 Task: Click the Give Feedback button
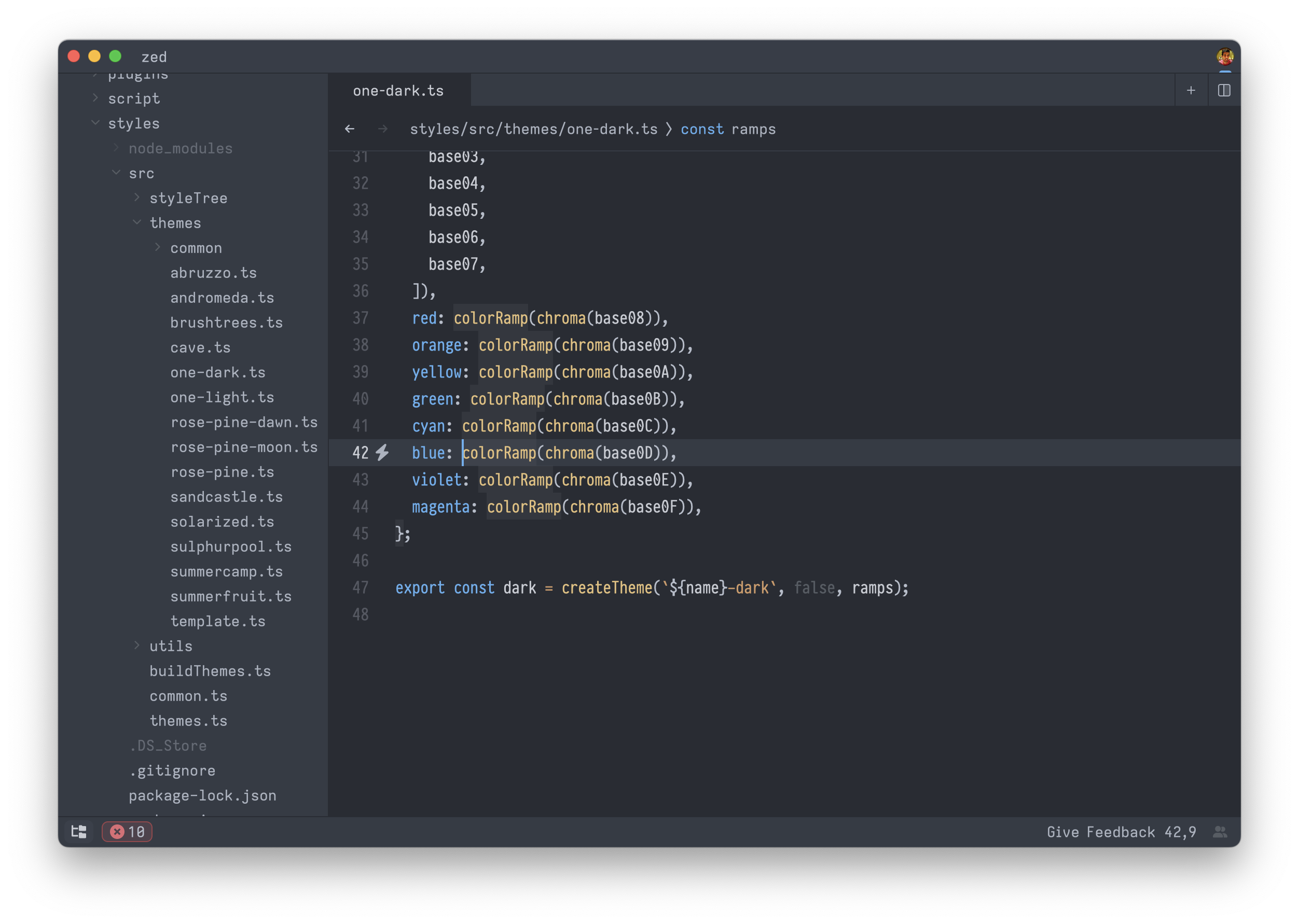(x=1100, y=831)
